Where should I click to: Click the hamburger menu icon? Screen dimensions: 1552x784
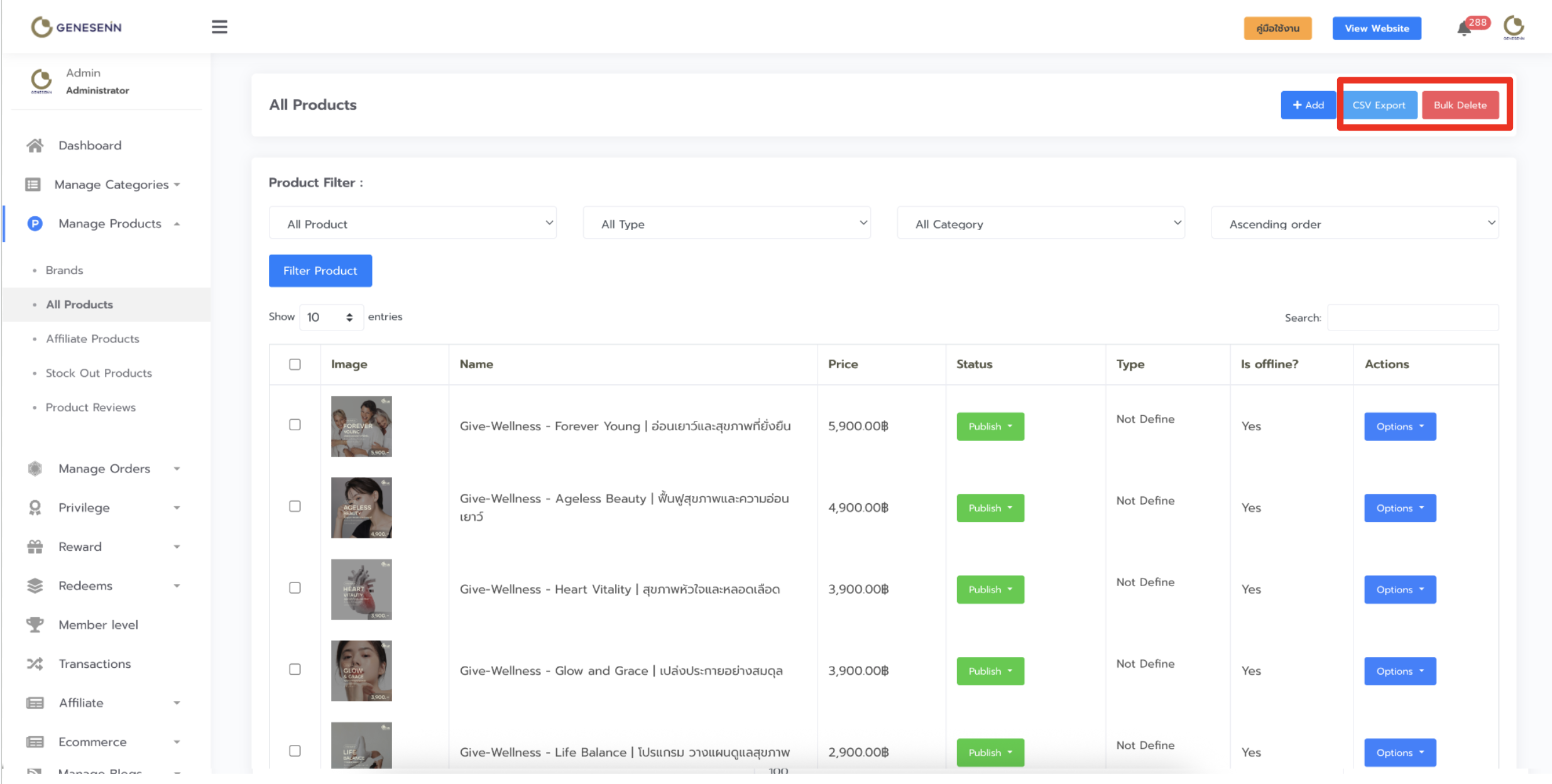point(219,27)
